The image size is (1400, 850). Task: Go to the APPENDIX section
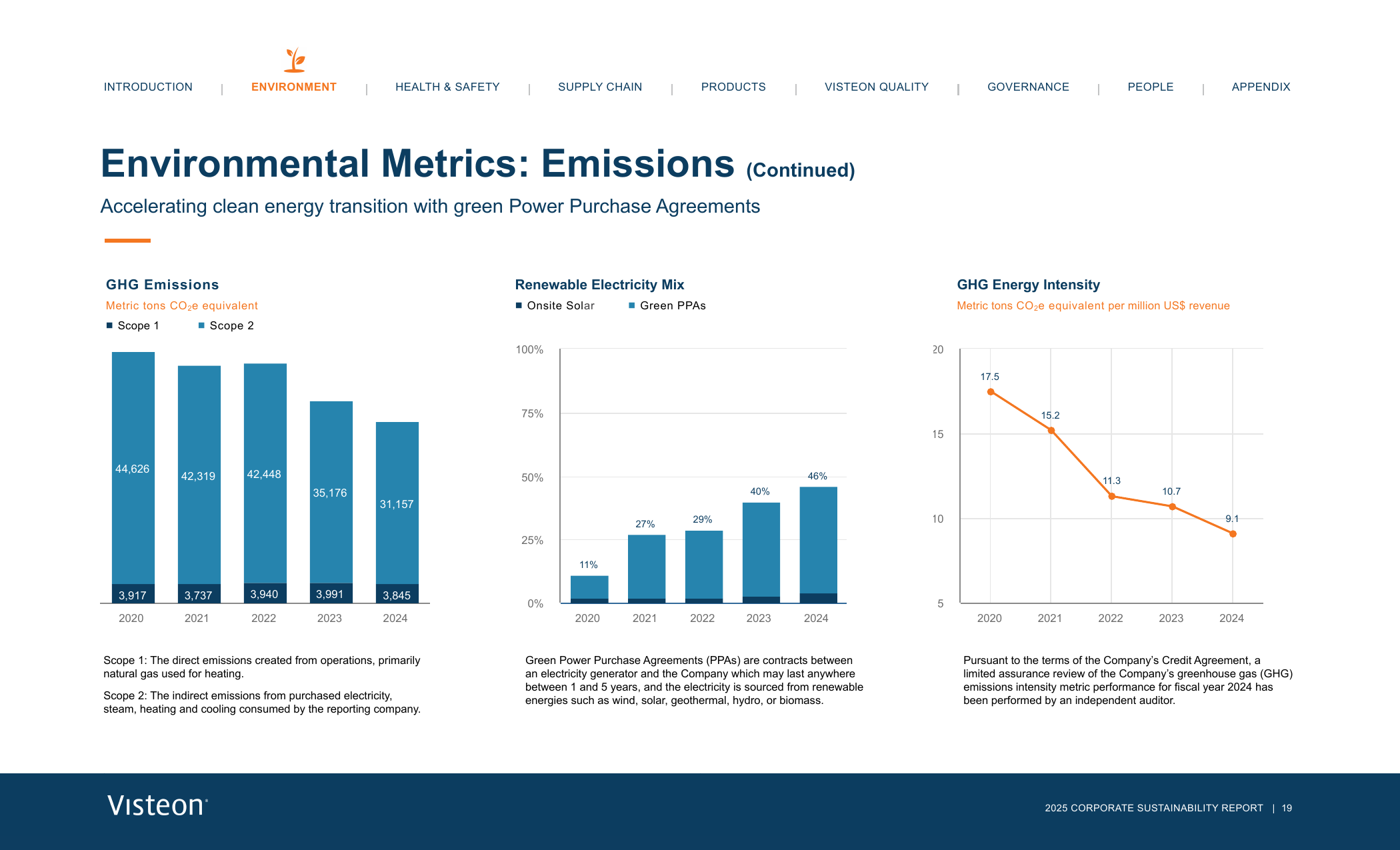pos(1261,87)
